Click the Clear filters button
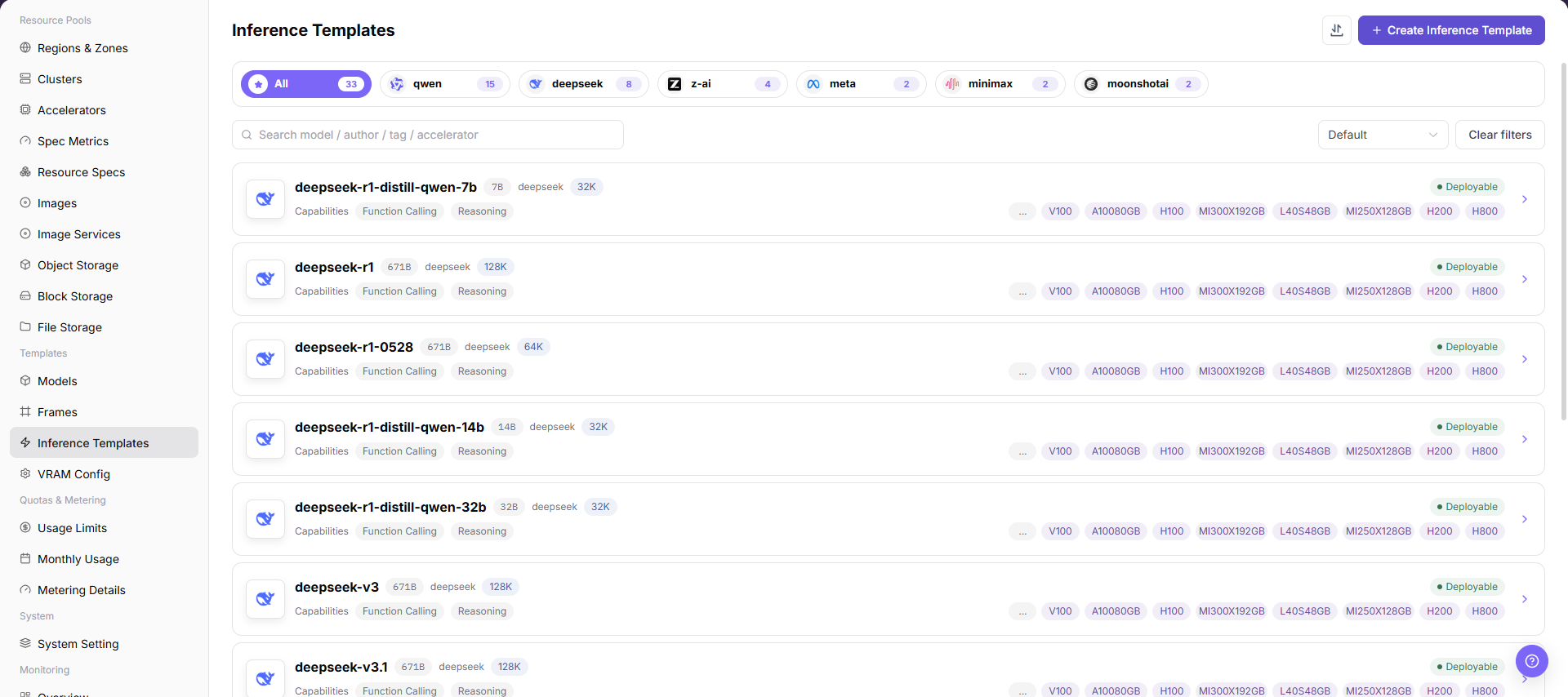The height and width of the screenshot is (697, 1568). pyautogui.click(x=1500, y=135)
